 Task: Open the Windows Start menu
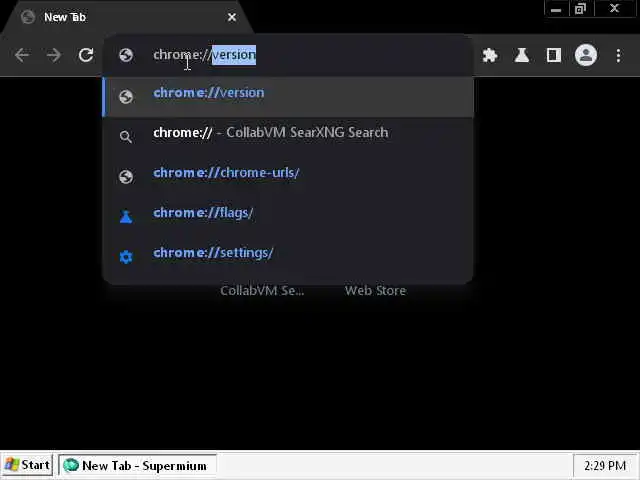pos(27,465)
